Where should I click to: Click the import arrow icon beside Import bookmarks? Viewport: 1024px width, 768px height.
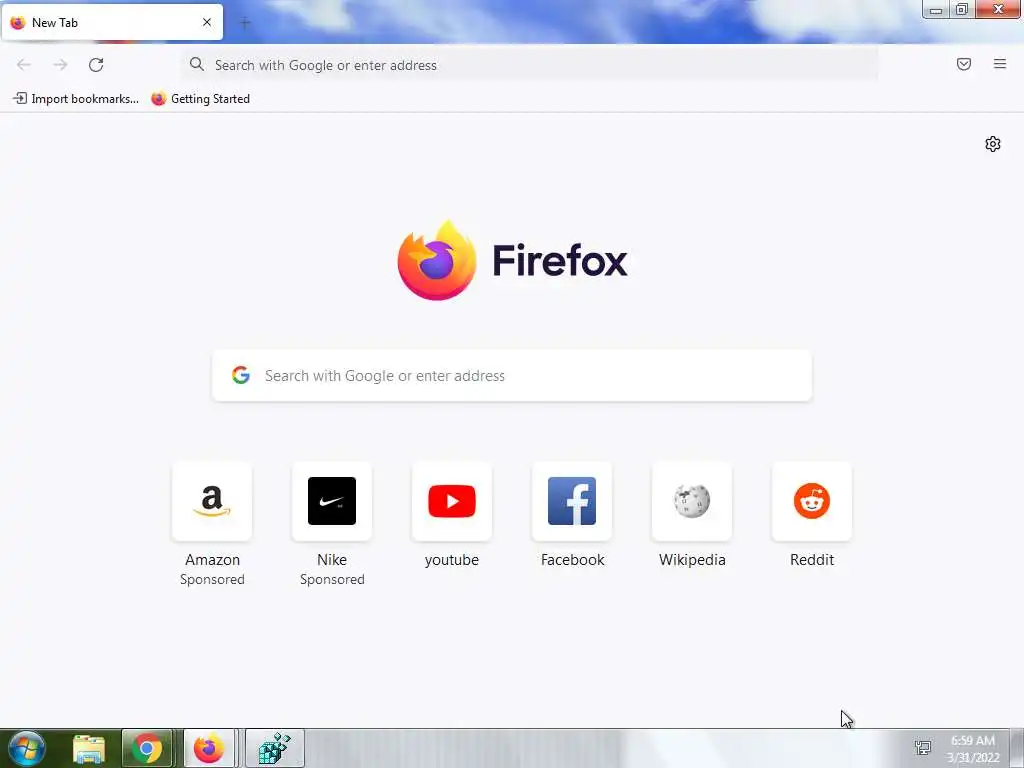click(x=20, y=99)
